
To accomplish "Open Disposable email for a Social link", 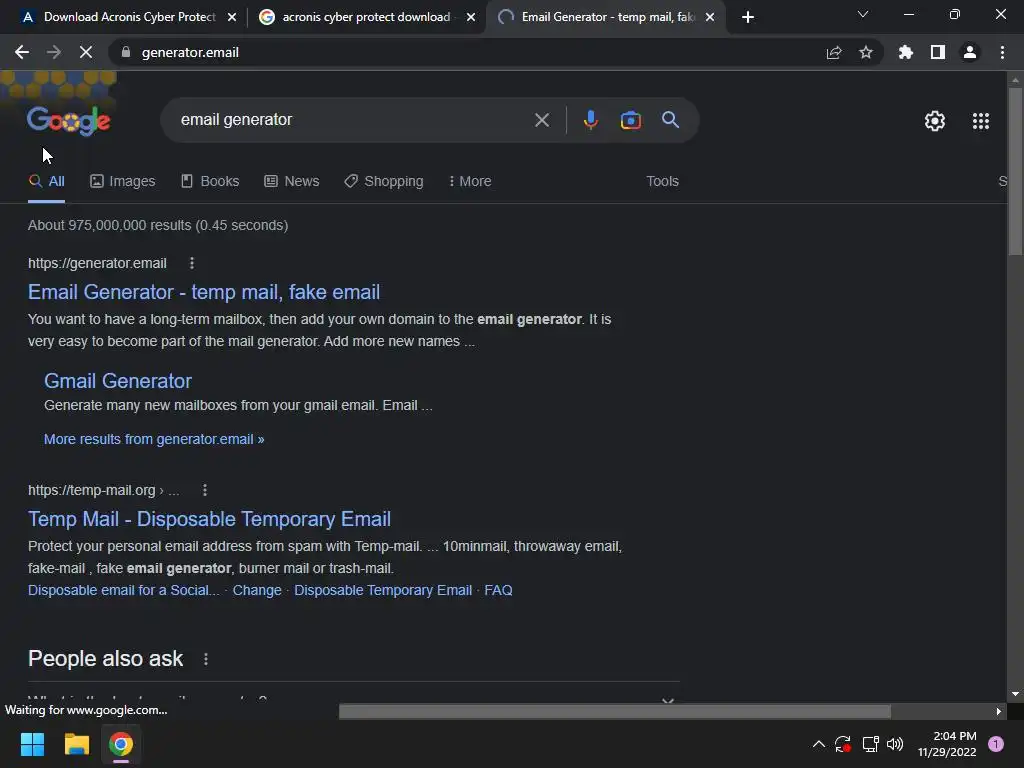I will (124, 590).
